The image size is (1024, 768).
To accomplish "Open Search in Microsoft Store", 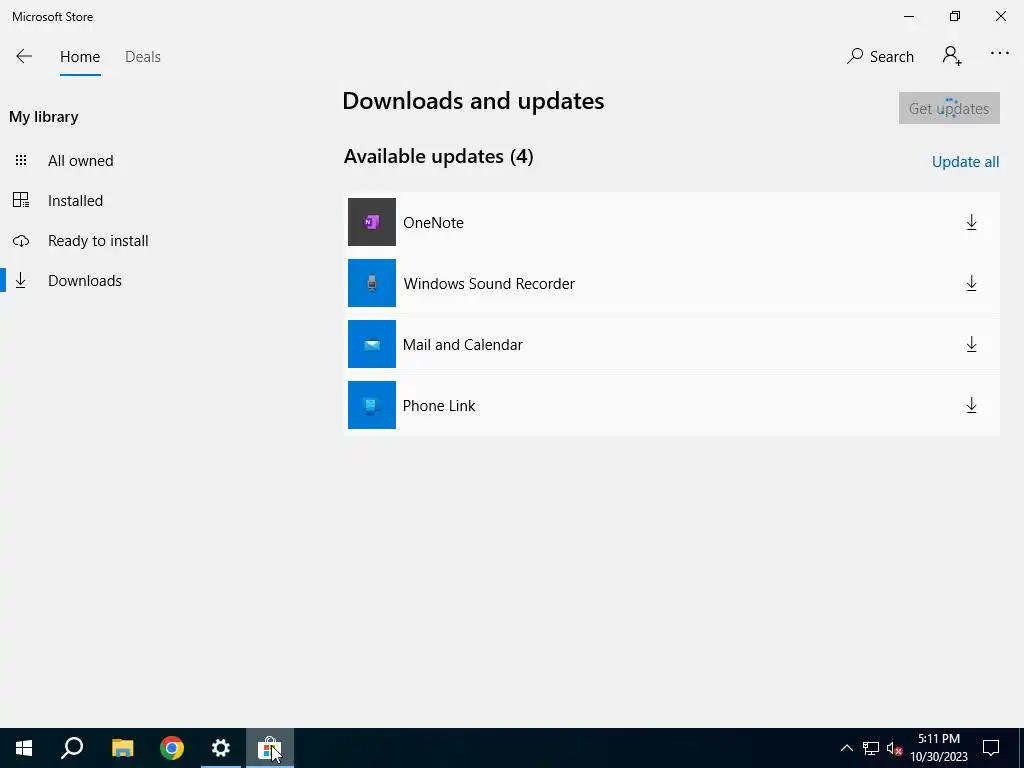I will 880,56.
